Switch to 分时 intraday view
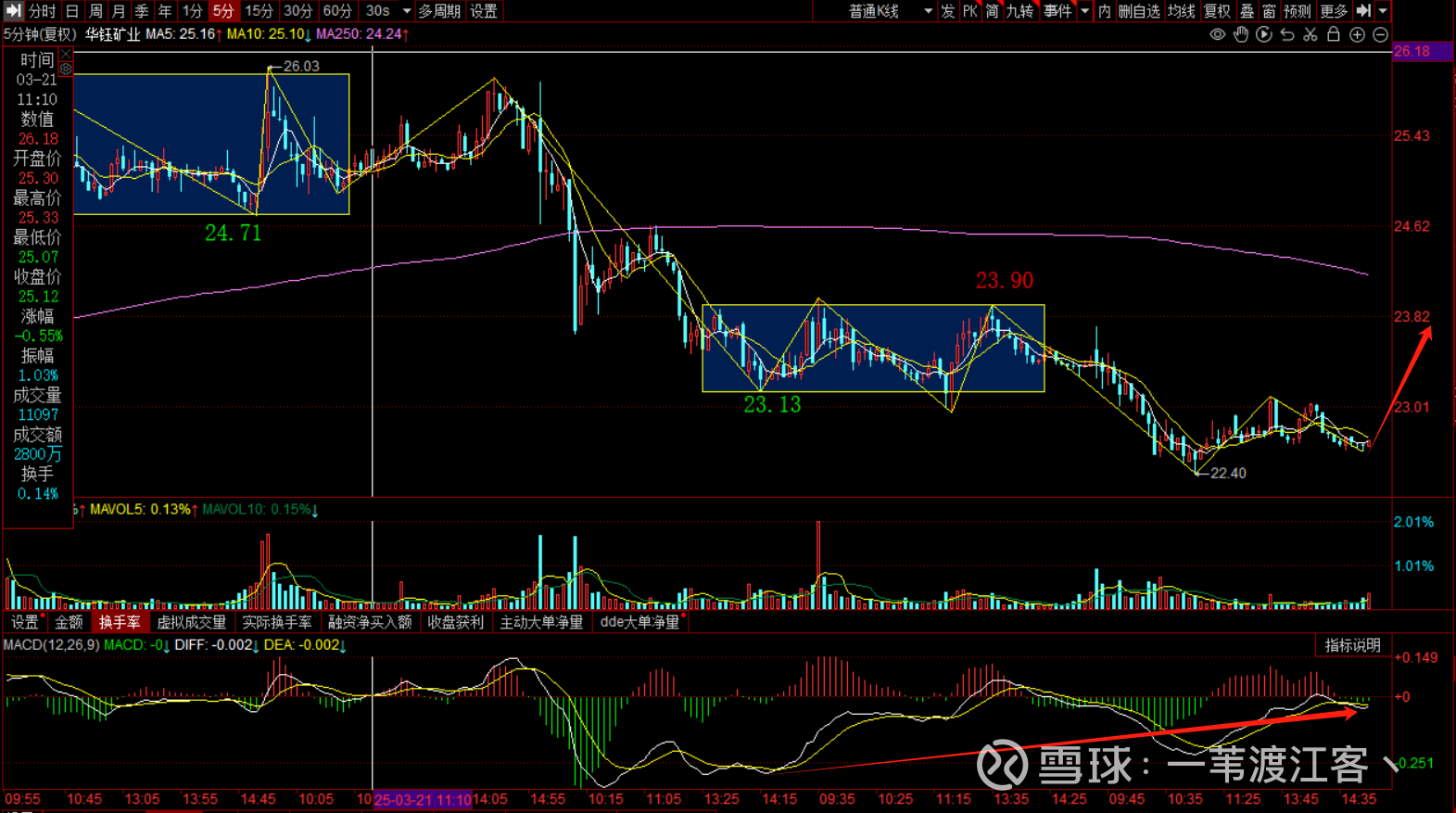The width and height of the screenshot is (1456, 813). click(43, 11)
